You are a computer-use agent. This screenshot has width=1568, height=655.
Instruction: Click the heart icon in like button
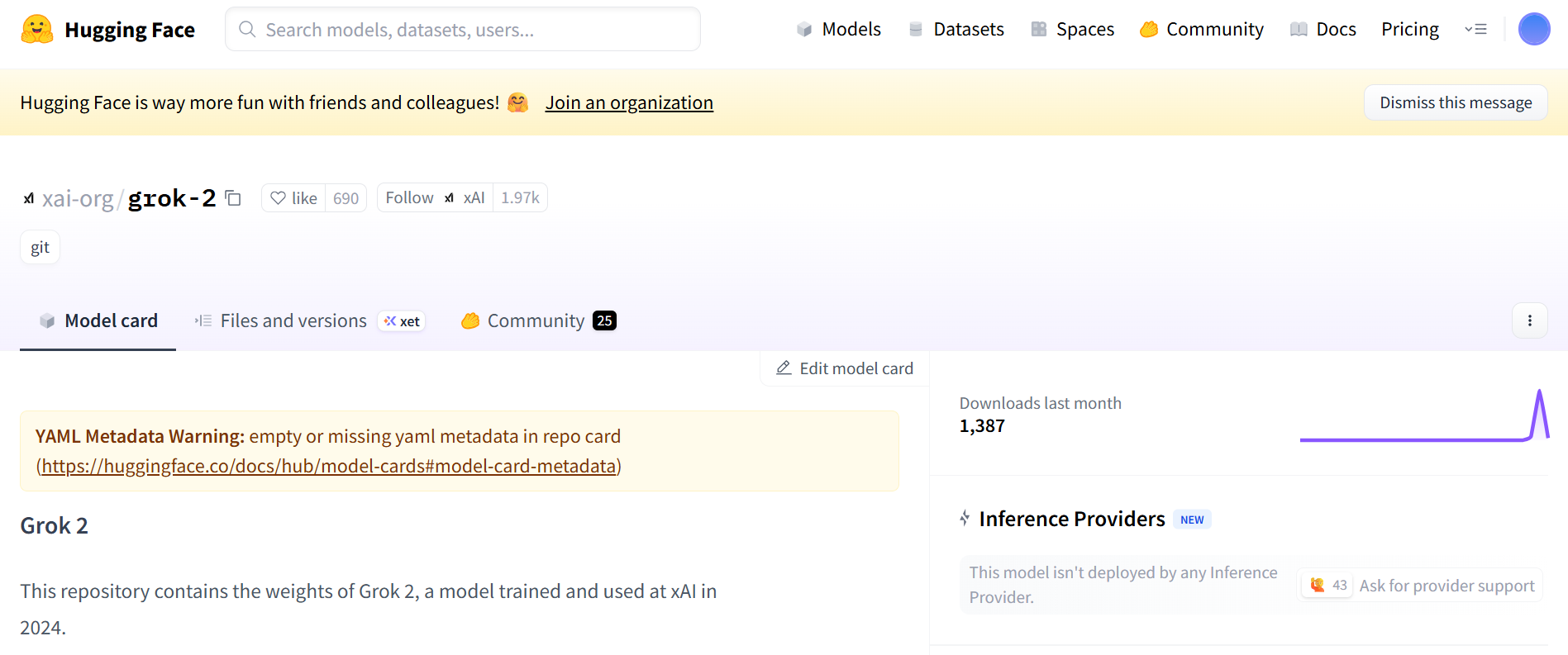click(279, 198)
